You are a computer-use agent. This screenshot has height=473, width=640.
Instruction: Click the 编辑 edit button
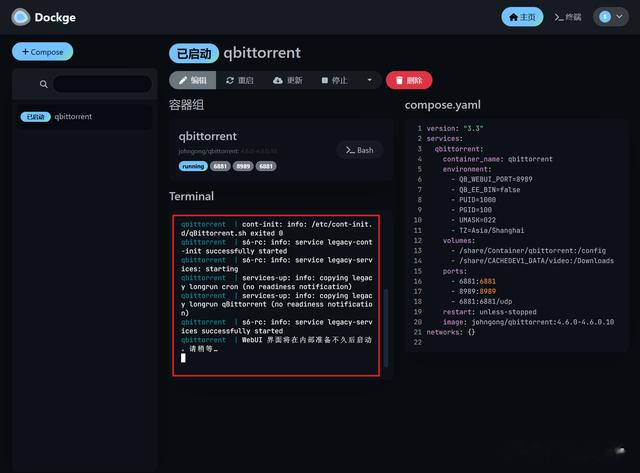click(193, 80)
